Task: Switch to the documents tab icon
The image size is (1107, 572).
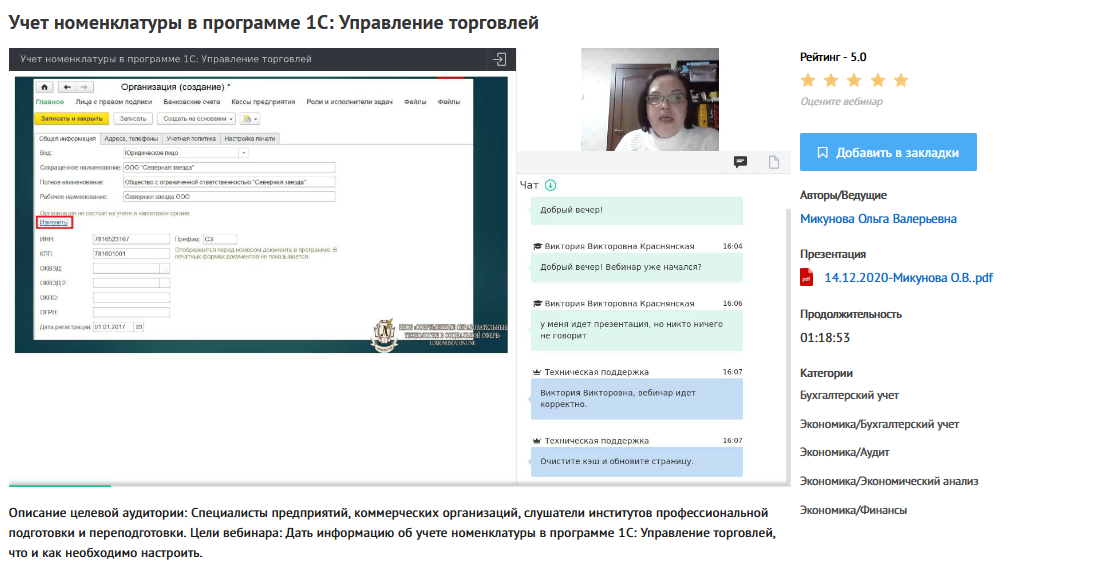Action: click(773, 162)
